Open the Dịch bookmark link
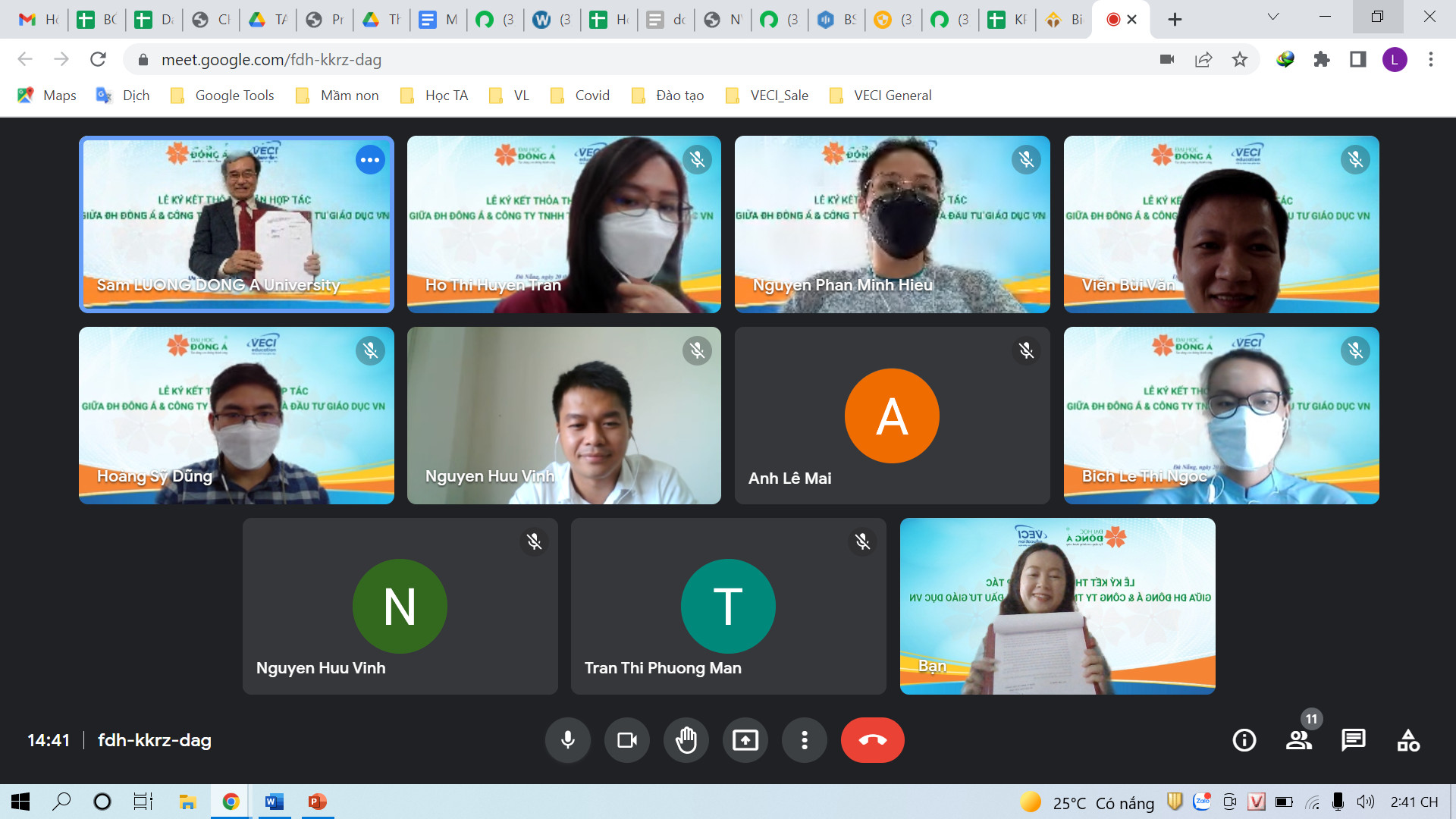This screenshot has width=1456, height=819. click(x=123, y=96)
